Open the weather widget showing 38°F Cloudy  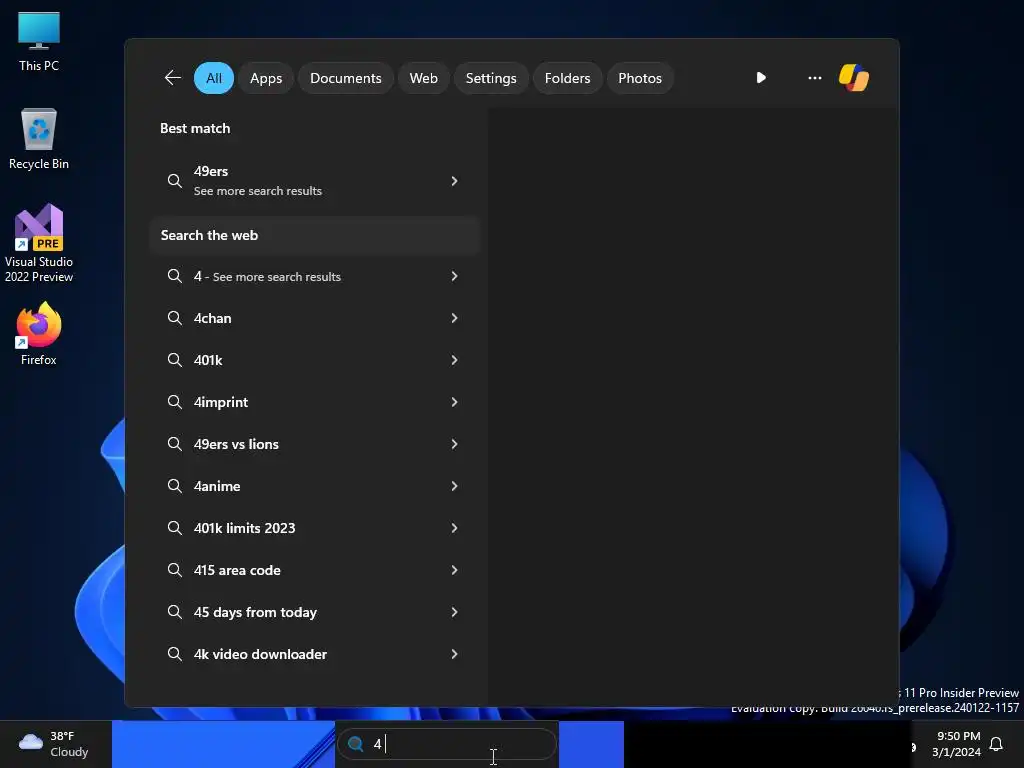54,744
